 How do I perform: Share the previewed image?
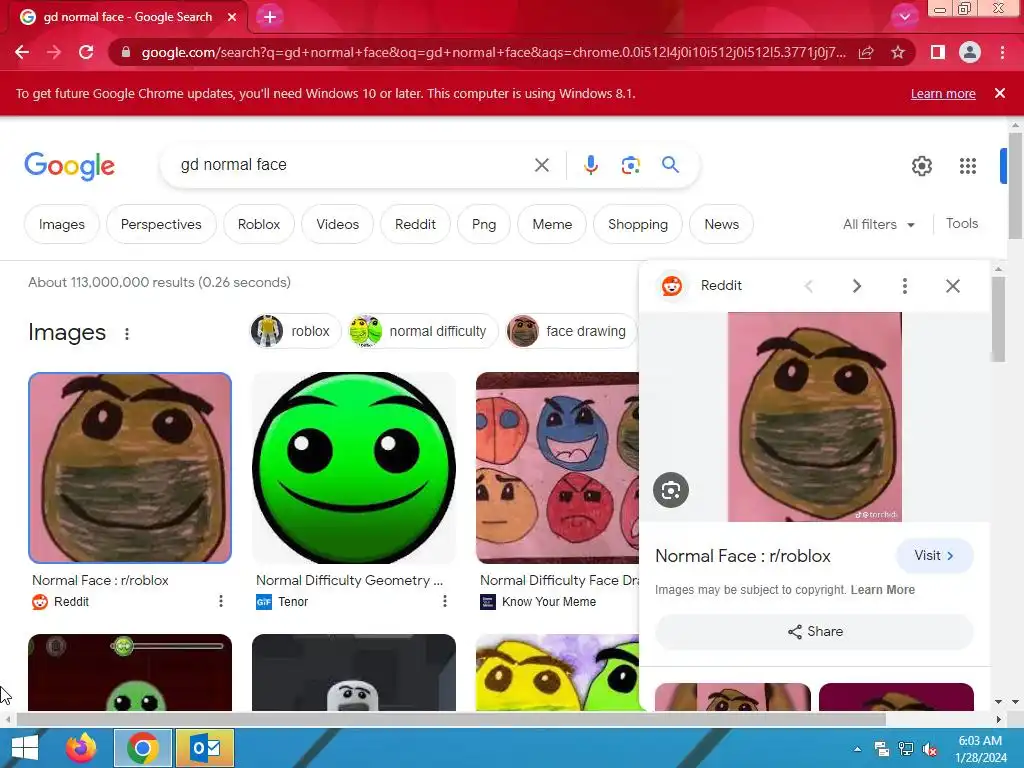coord(814,632)
